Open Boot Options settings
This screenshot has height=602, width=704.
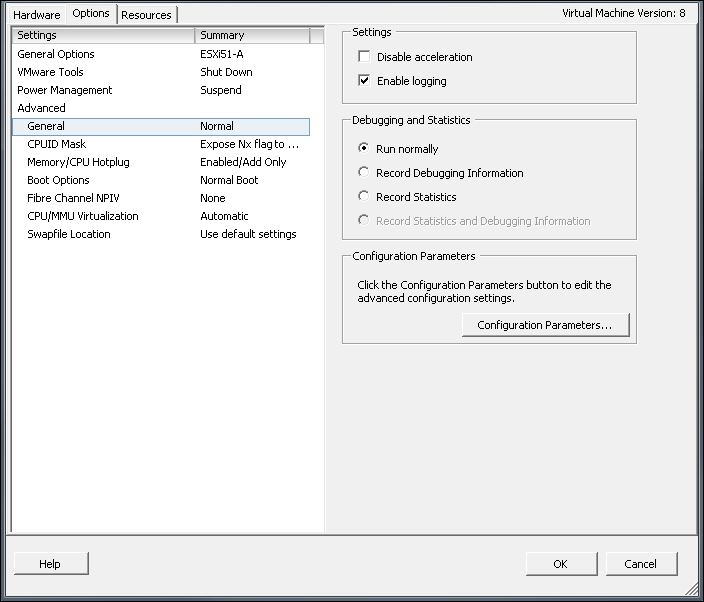pos(161,180)
